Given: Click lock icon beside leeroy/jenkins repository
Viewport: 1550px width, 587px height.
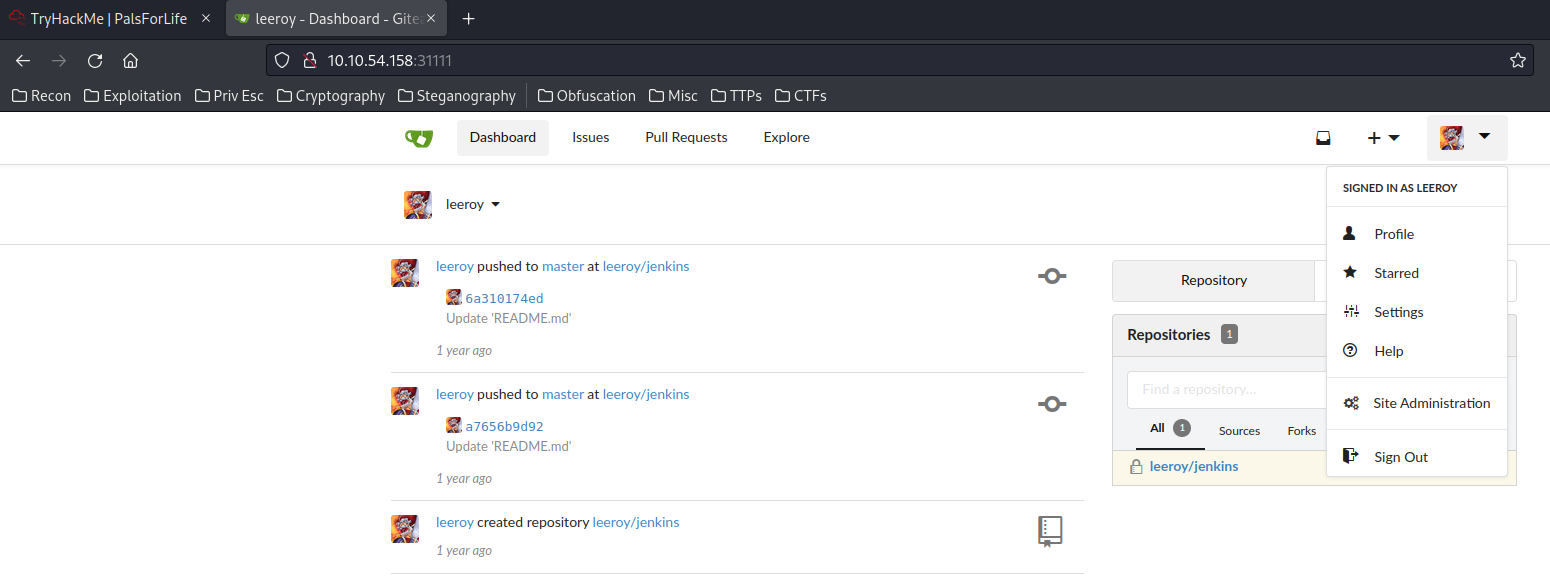Looking at the screenshot, I should (x=1136, y=467).
